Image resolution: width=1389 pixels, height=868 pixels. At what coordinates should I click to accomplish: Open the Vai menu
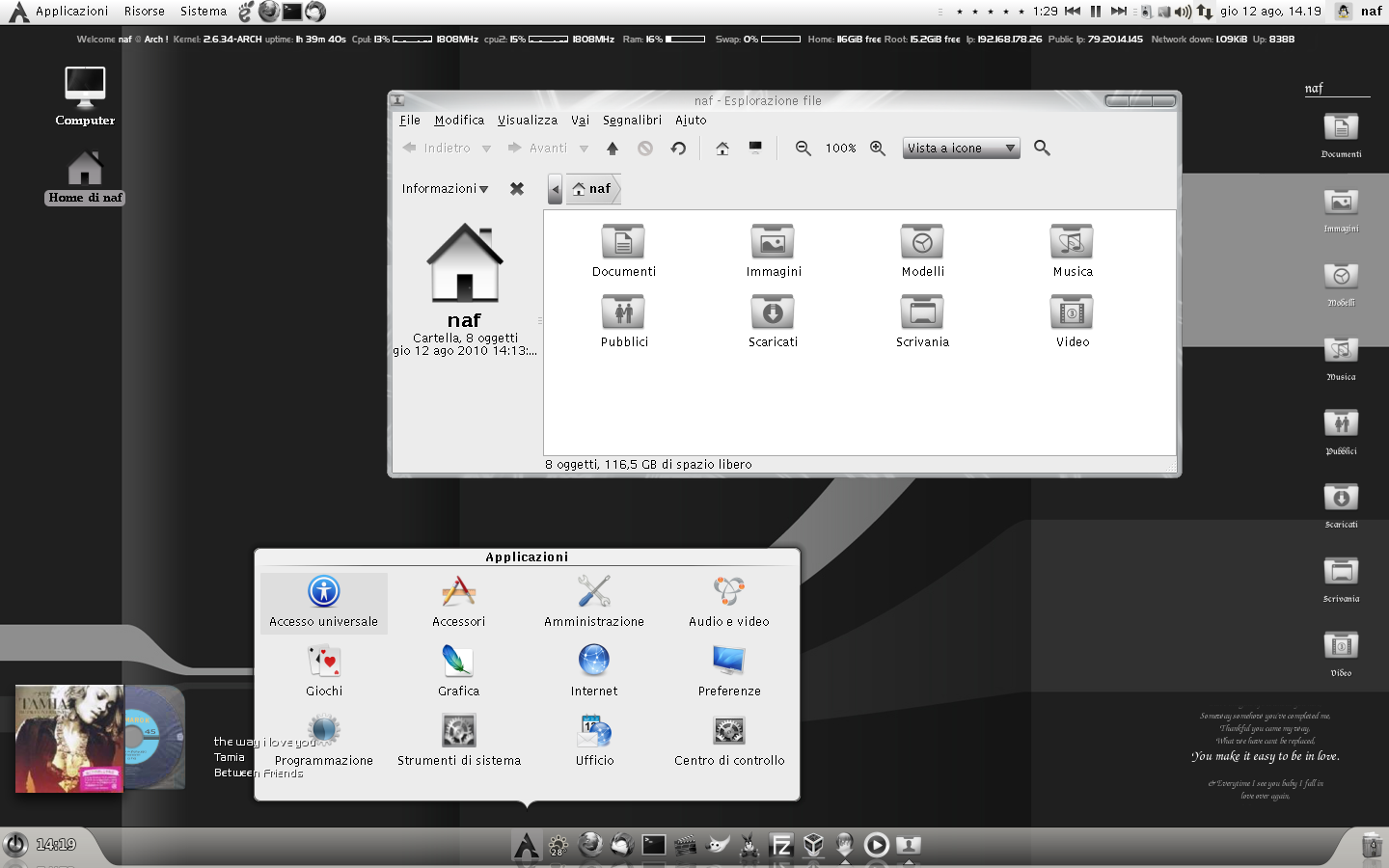coord(580,120)
